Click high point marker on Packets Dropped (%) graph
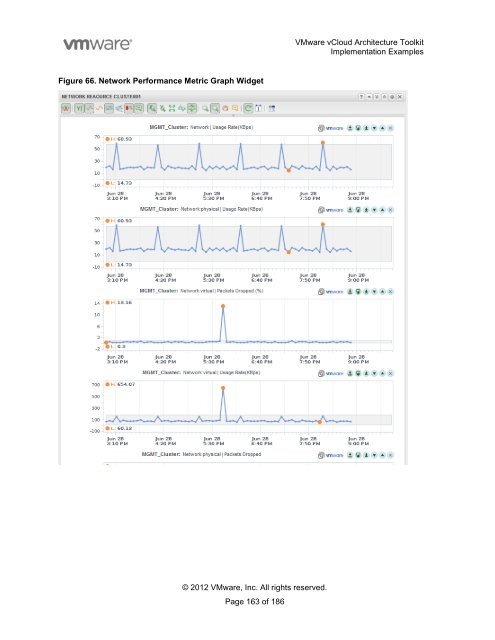Image resolution: width=495 pixels, height=640 pixels. [x=223, y=306]
